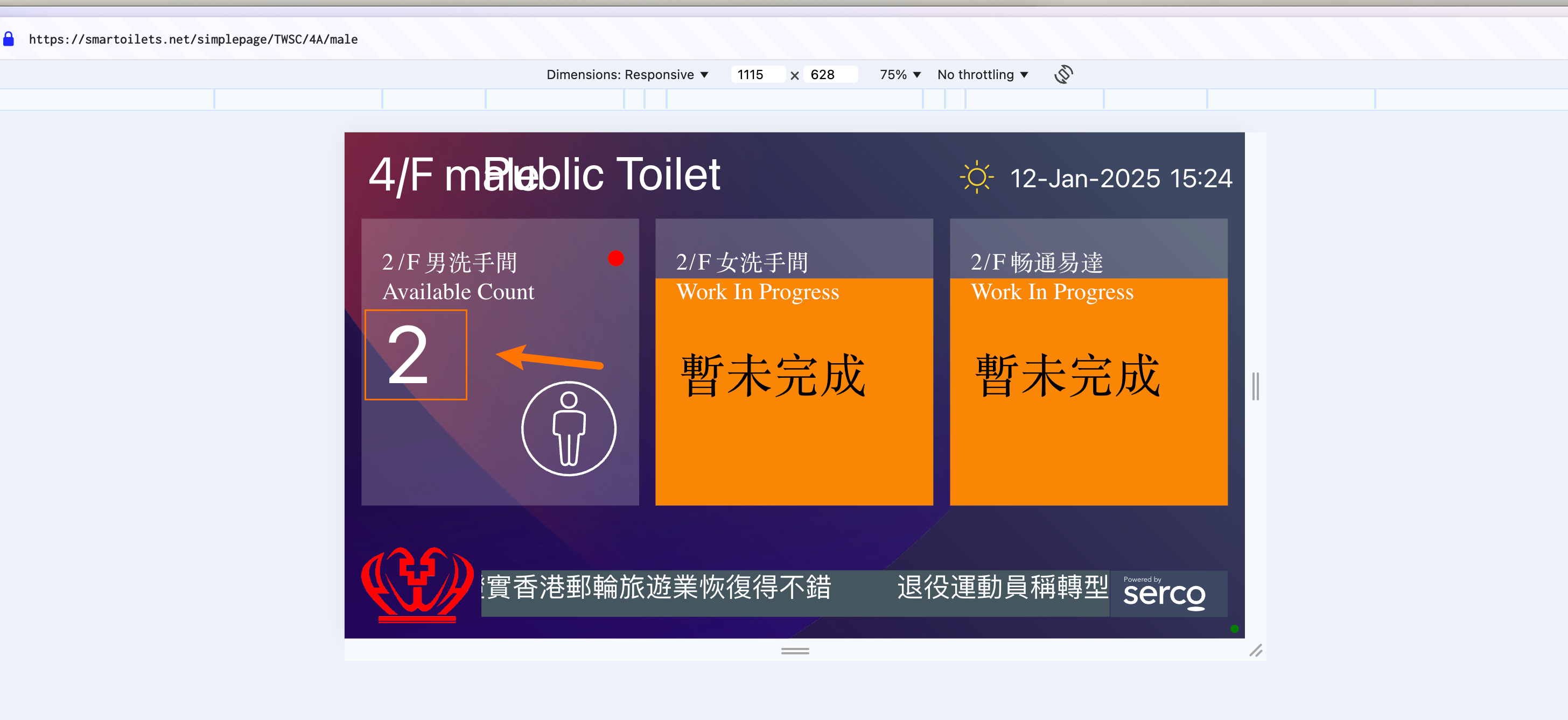The image size is (1568, 720).
Task: Click the viewport height field showing 628
Action: 831,75
